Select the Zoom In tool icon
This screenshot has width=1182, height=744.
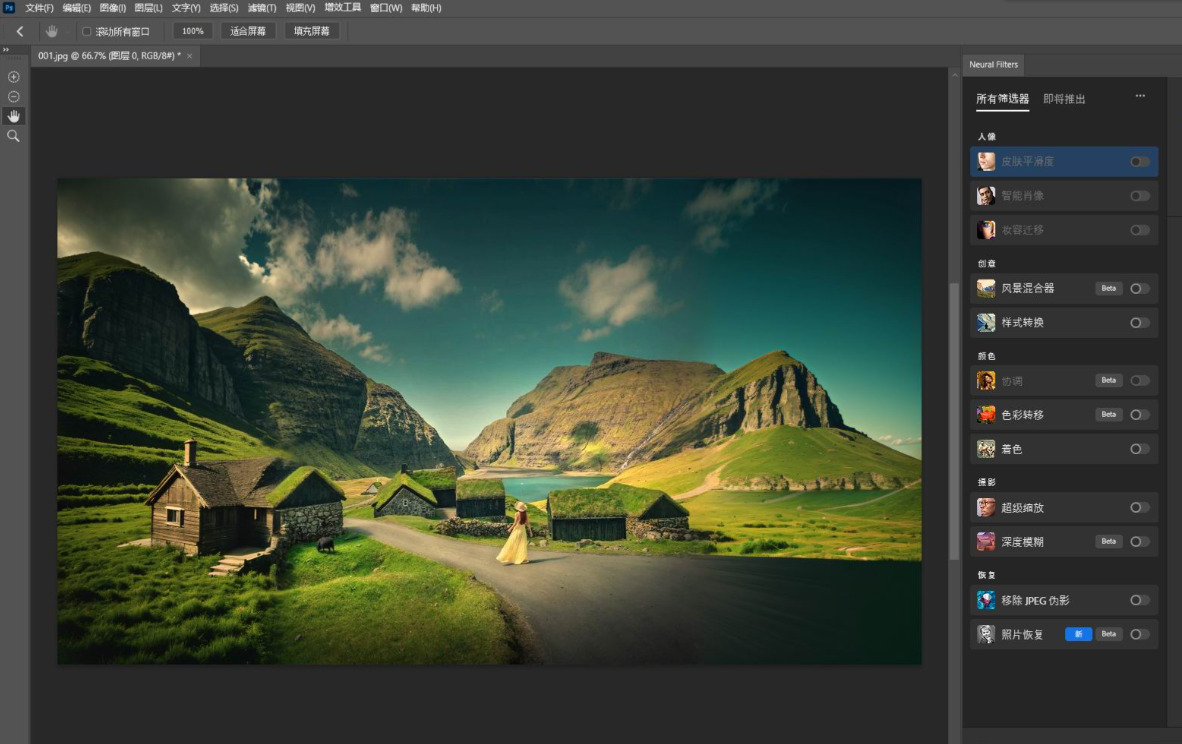click(14, 77)
